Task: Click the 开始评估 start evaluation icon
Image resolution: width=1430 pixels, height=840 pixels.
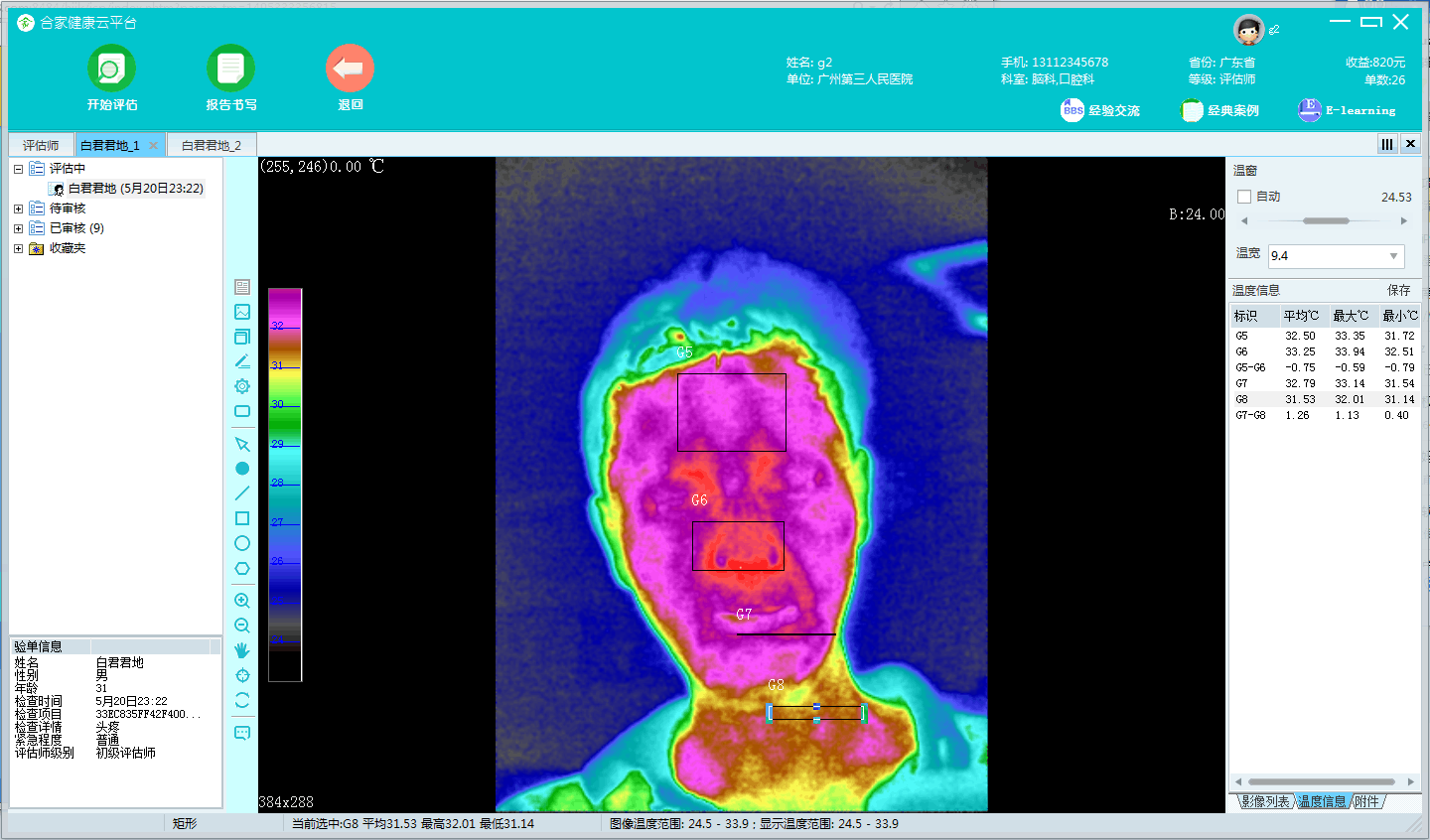Action: [x=111, y=69]
